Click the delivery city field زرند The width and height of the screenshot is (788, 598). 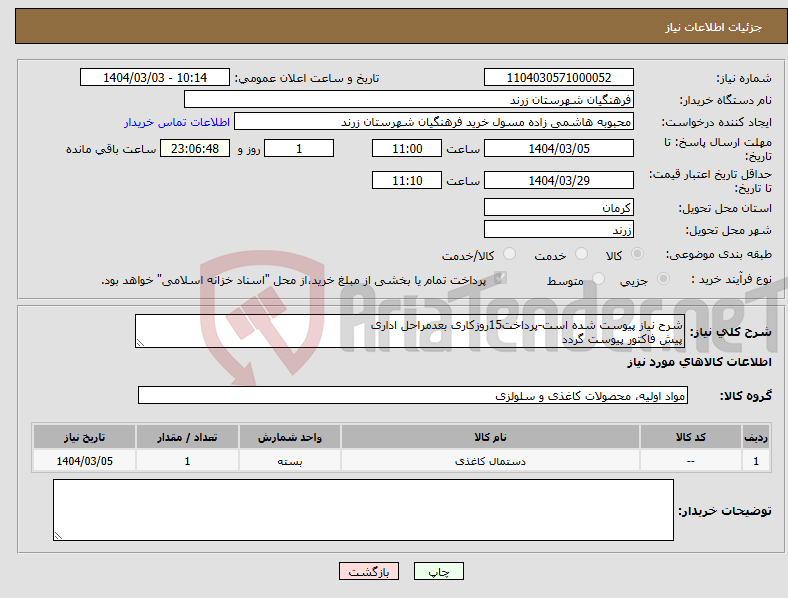pyautogui.click(x=558, y=229)
